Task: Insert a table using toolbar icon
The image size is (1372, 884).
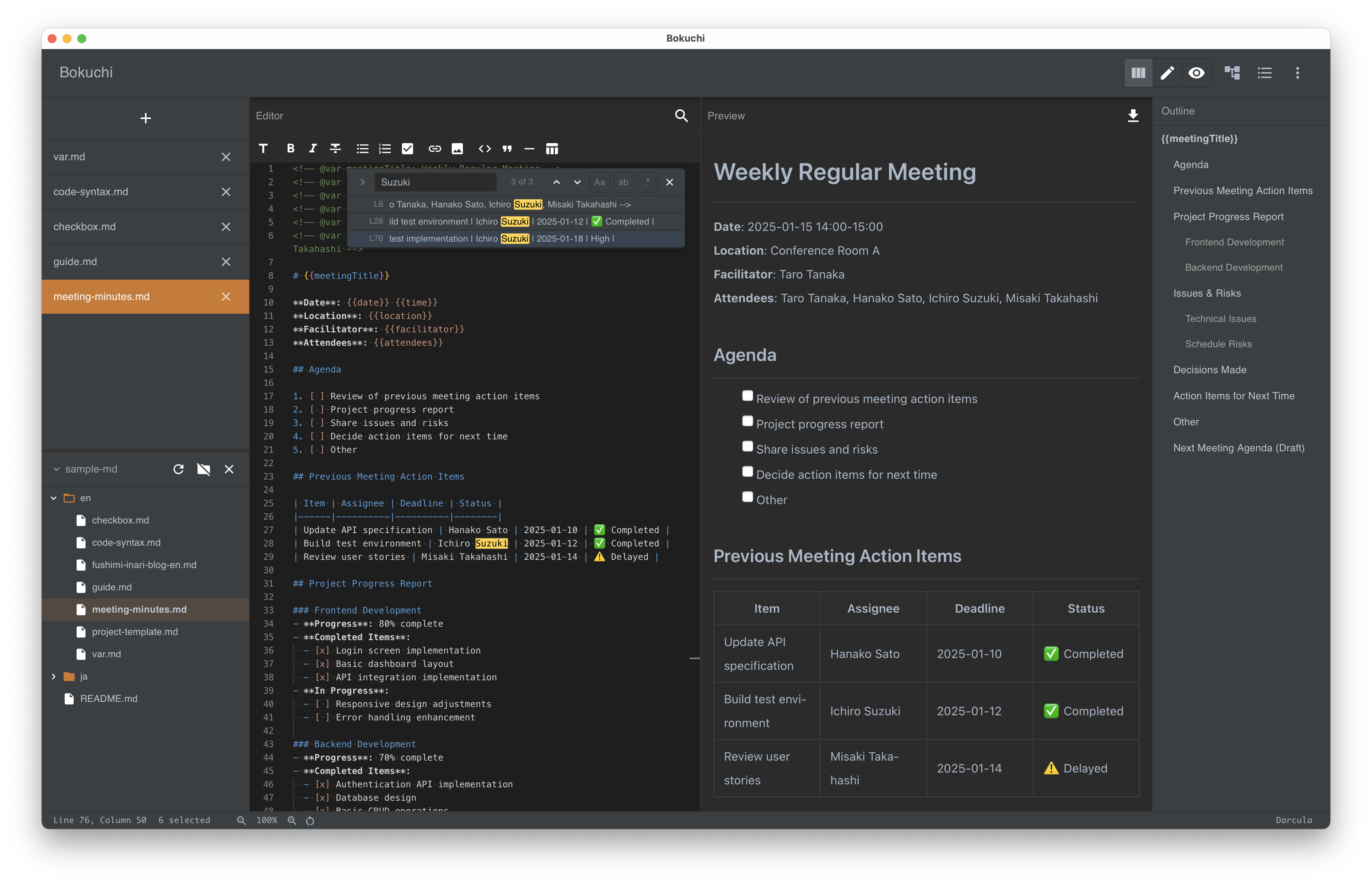Action: pyautogui.click(x=552, y=149)
